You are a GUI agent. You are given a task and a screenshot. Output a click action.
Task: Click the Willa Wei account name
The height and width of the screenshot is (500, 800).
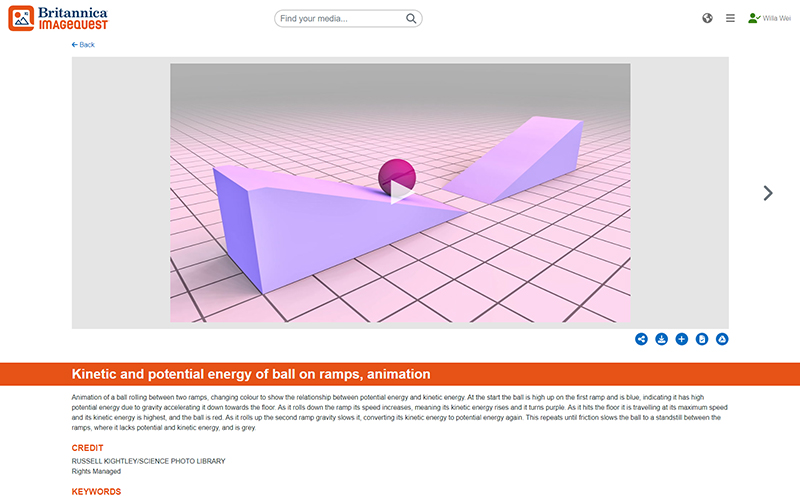777,19
